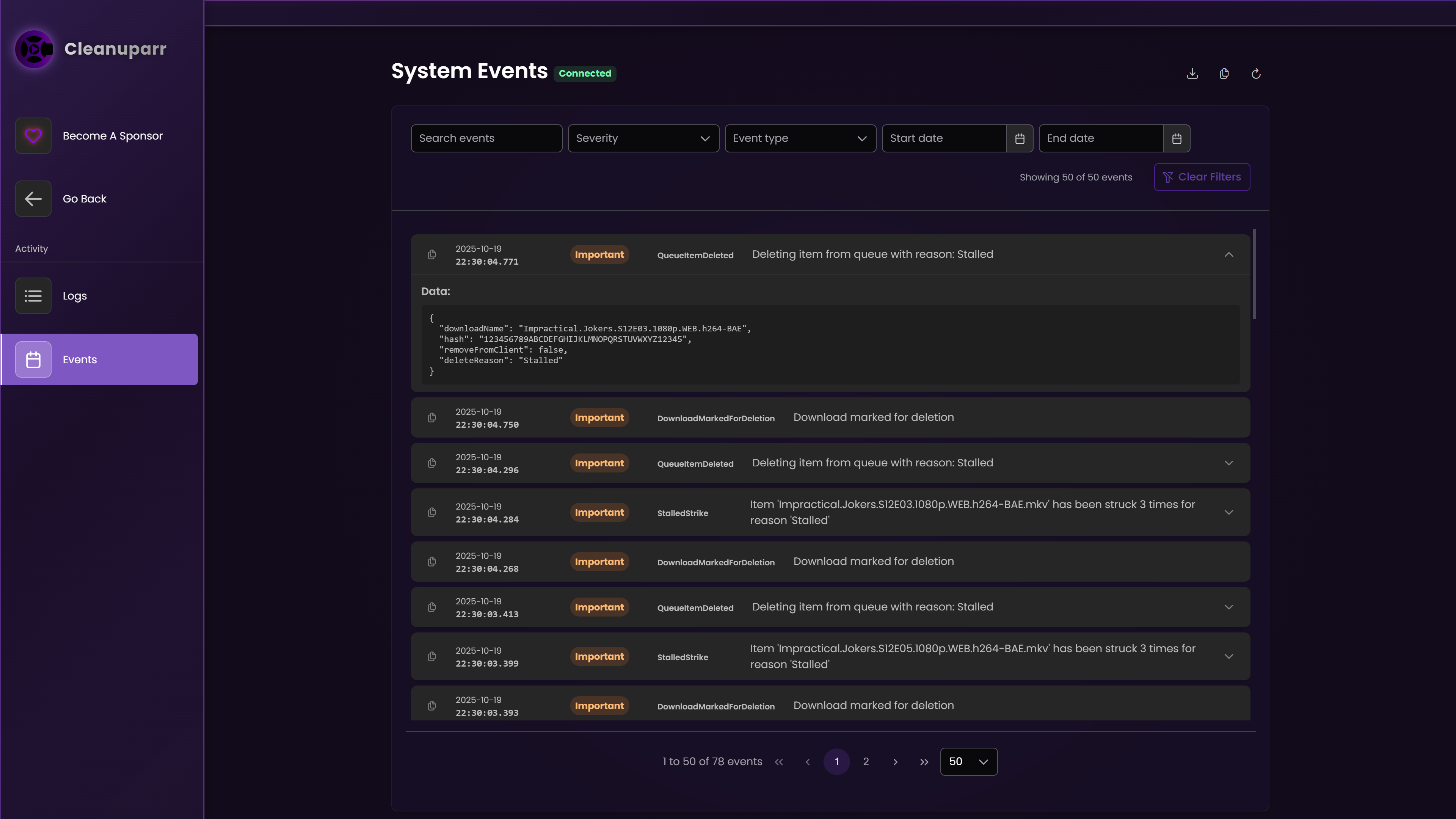This screenshot has height=819, width=1456.
Task: Open the Severity filter dropdown
Action: coord(643,138)
